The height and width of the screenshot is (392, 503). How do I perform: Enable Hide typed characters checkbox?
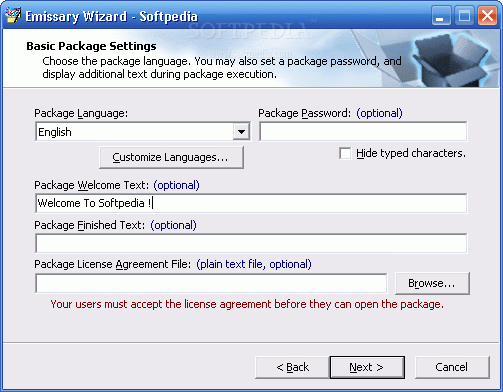click(x=345, y=153)
